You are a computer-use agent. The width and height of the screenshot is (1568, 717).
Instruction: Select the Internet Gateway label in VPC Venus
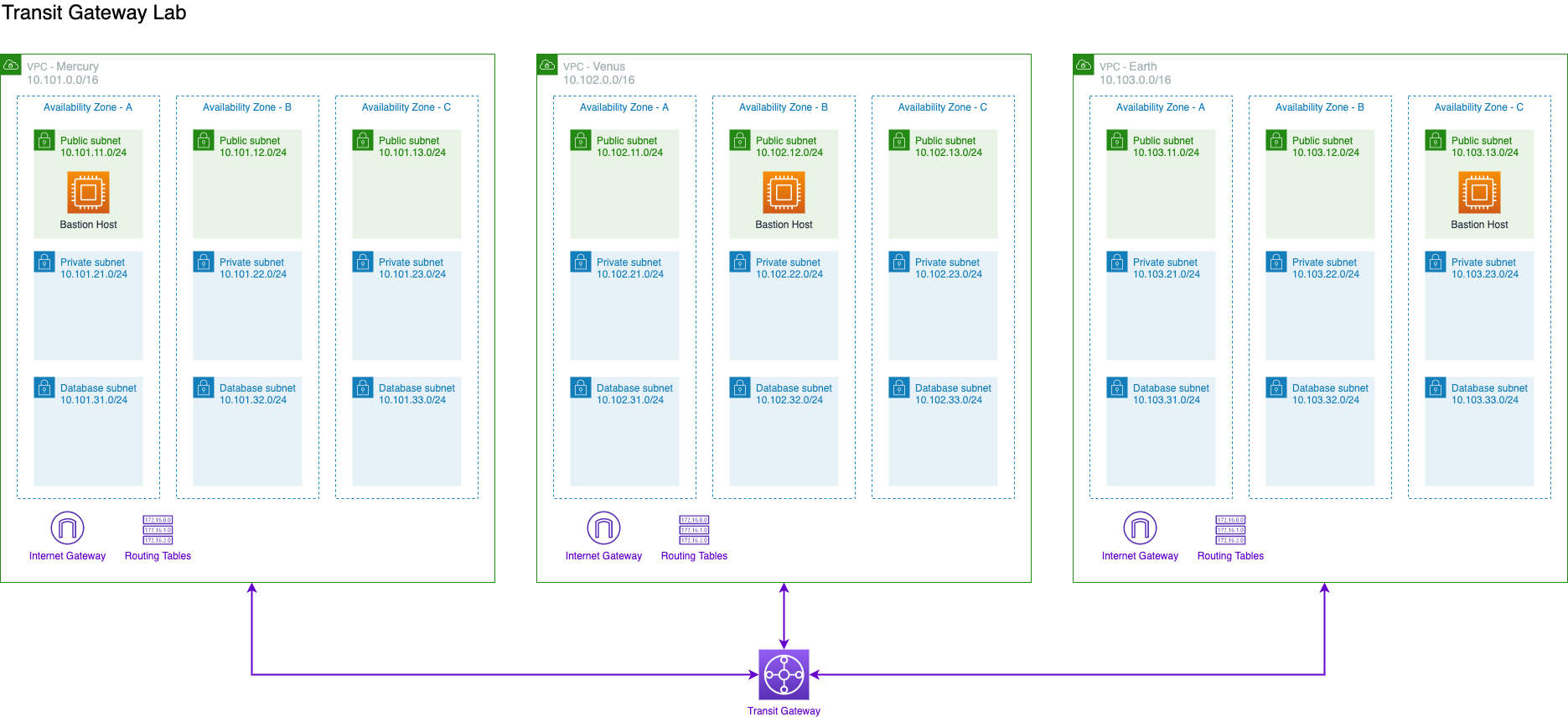pyautogui.click(x=603, y=556)
